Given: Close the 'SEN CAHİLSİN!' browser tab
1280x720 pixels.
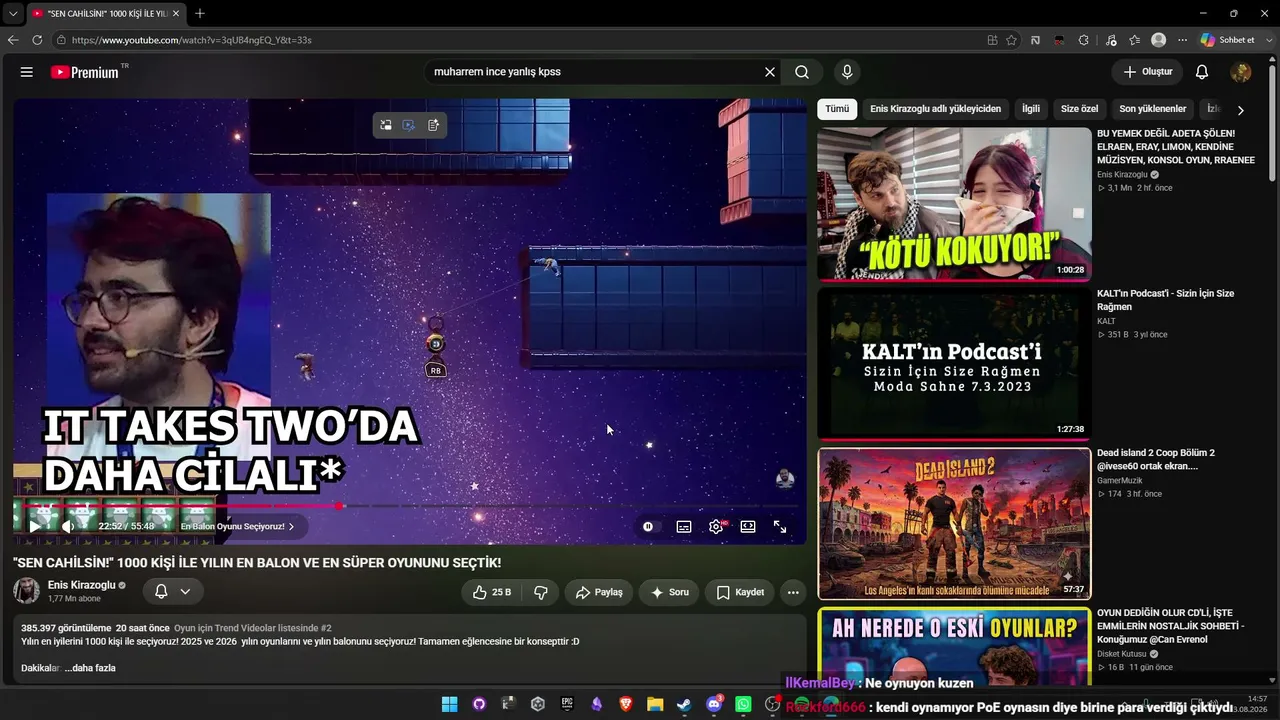Looking at the screenshot, I should tap(176, 14).
